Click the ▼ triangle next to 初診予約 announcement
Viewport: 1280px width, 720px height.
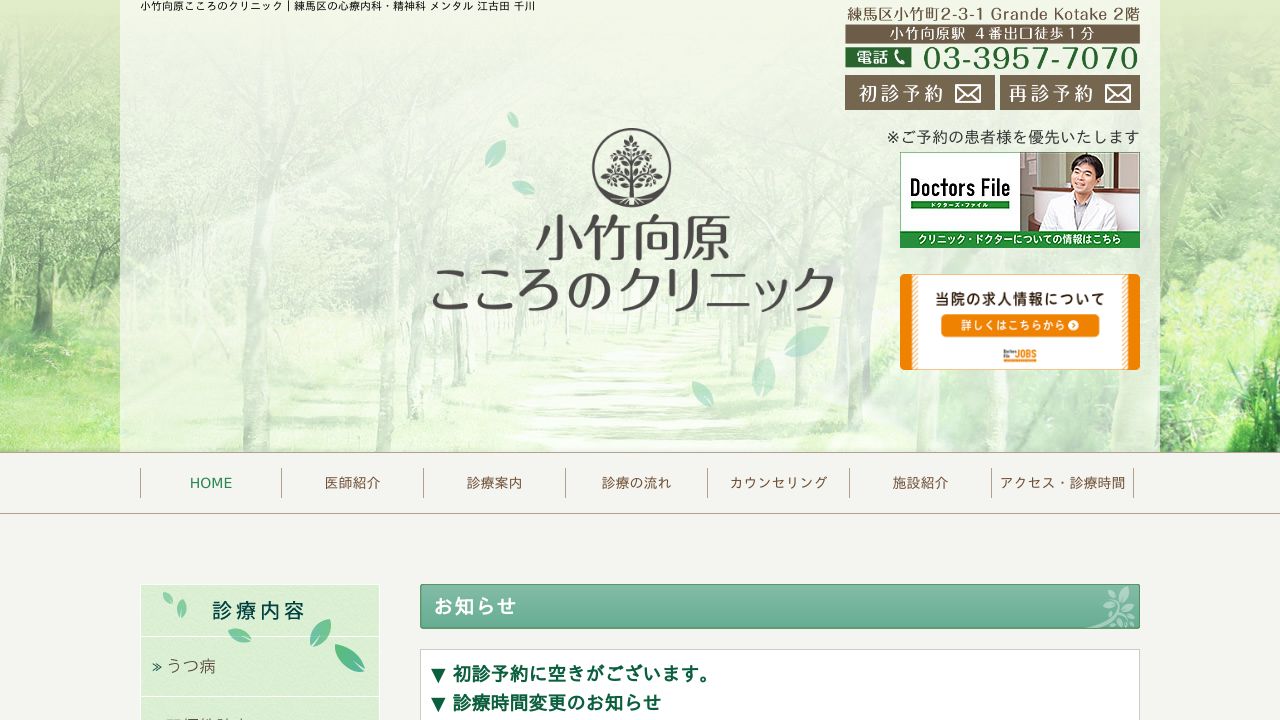tap(438, 674)
